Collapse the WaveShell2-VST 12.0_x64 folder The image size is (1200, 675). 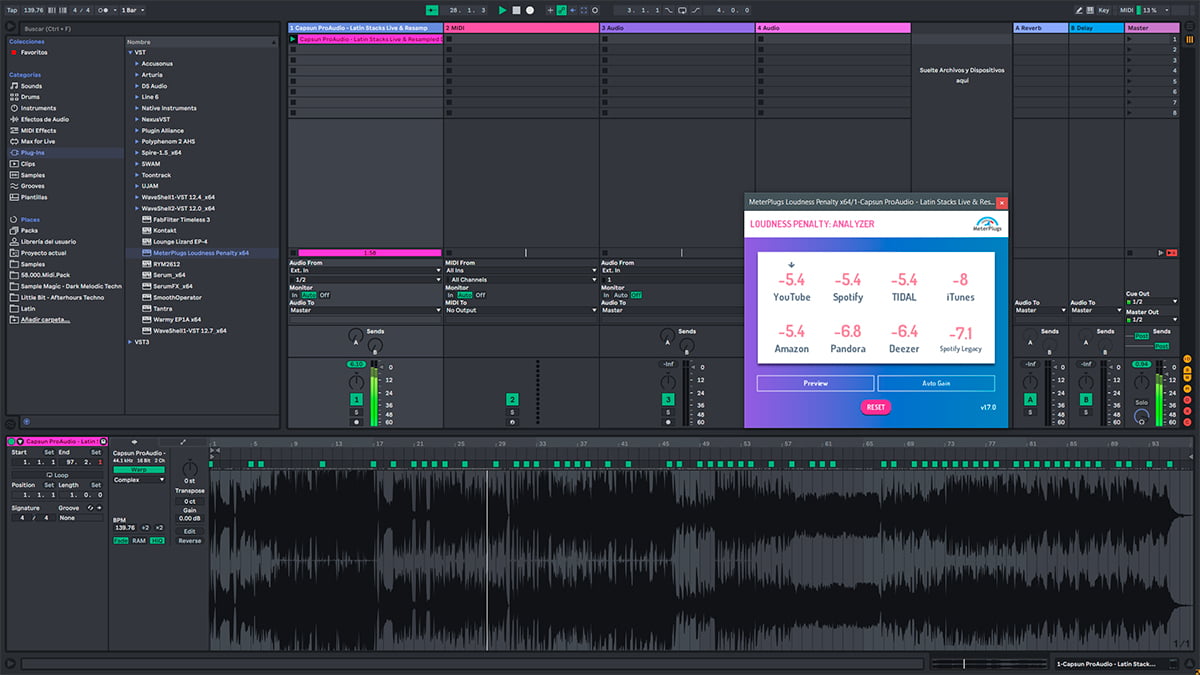click(137, 208)
